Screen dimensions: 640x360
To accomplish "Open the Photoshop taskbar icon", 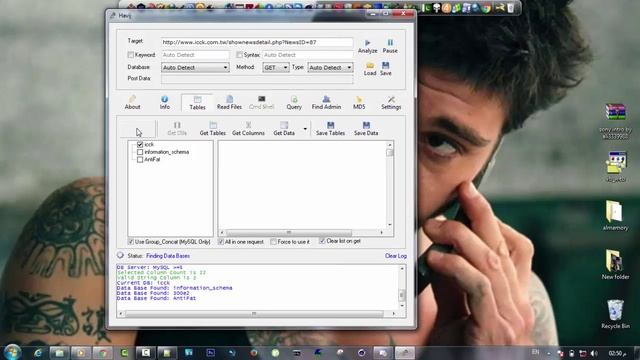I will pyautogui.click(x=211, y=353).
